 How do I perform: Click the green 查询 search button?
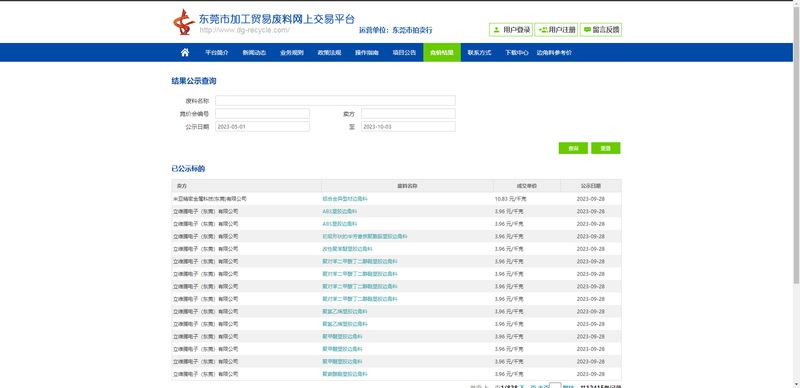coord(573,148)
